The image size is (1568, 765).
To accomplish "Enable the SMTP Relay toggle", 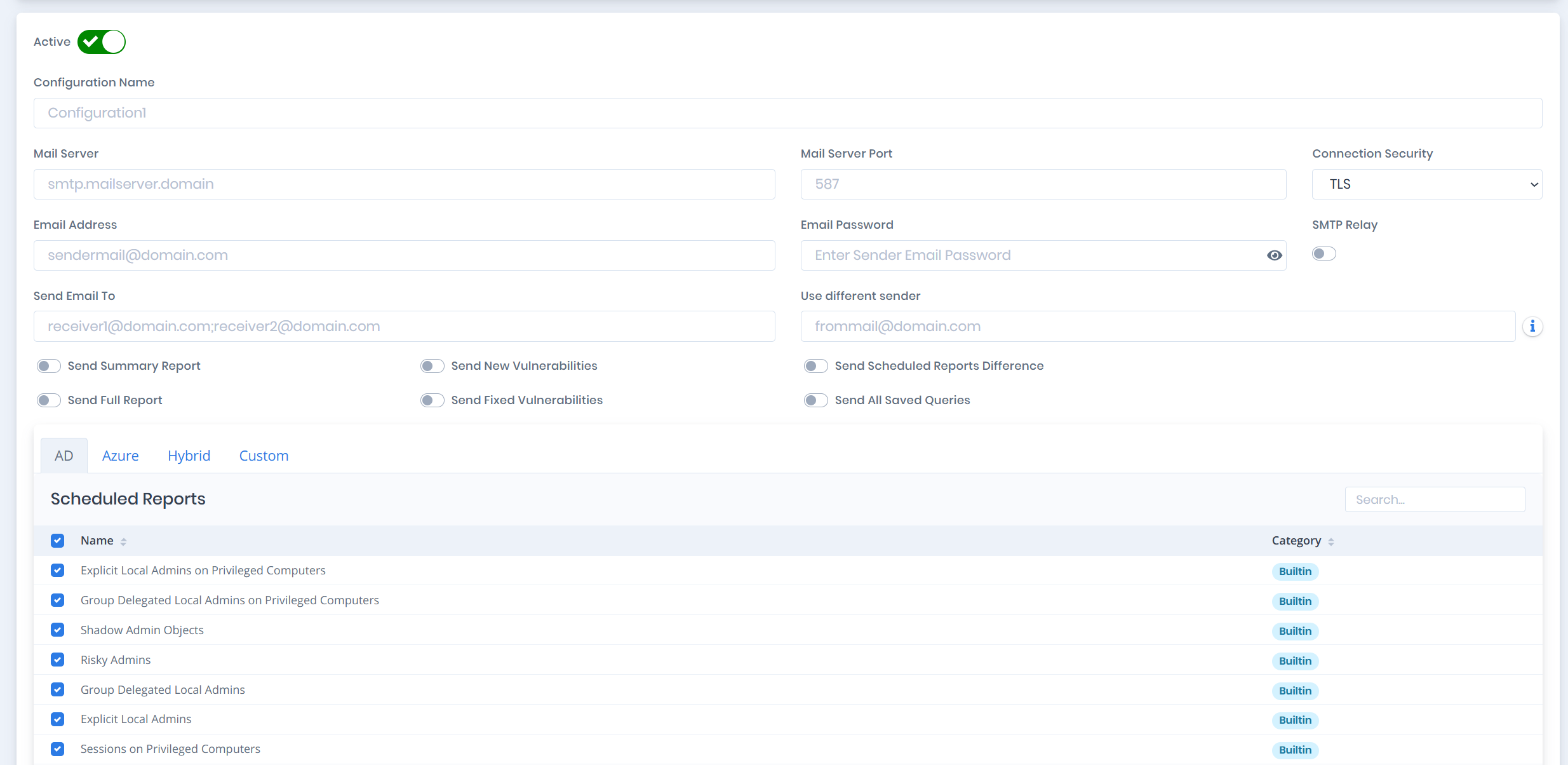I will (1323, 253).
